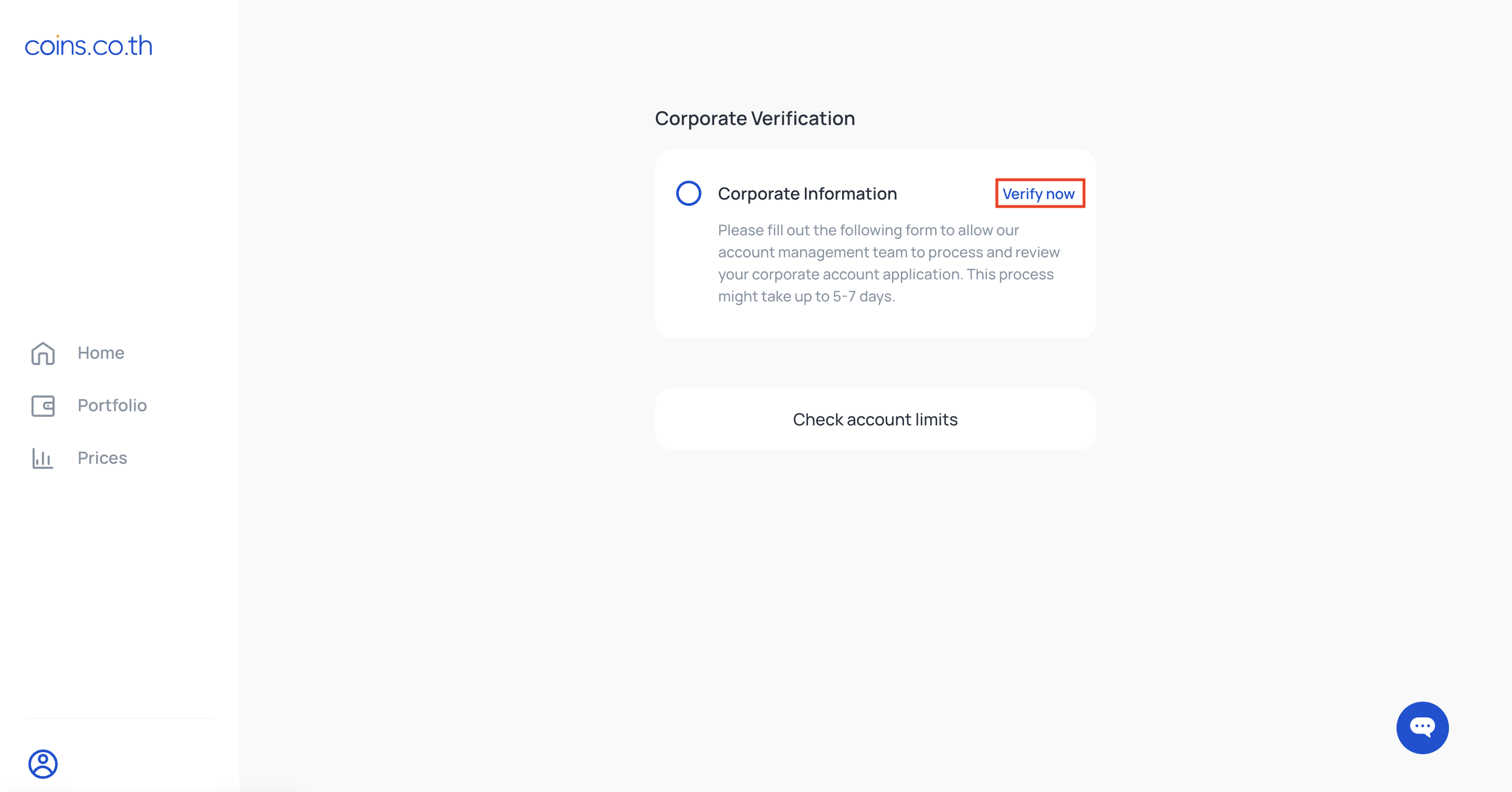Click the 'your corporate account application' description line
This screenshot has width=1512, height=792.
886,274
